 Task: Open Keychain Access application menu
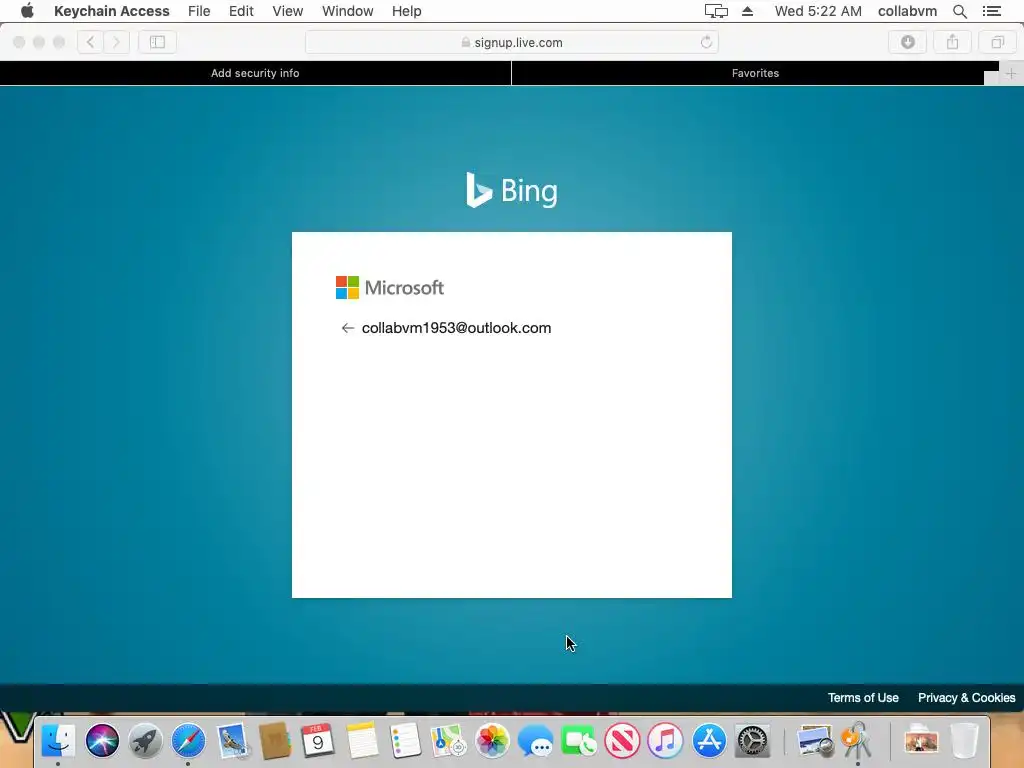click(x=112, y=11)
